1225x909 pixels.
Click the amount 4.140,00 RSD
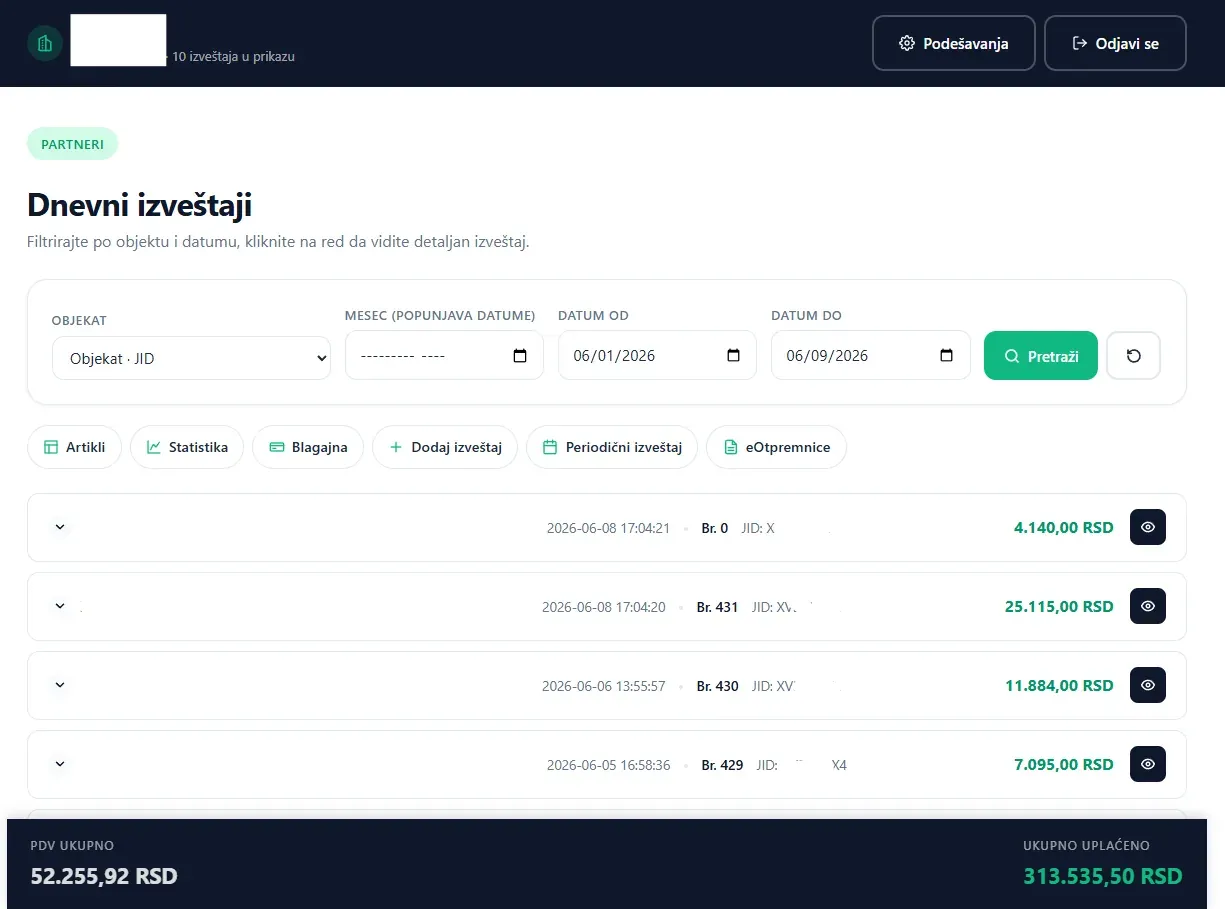coord(1063,527)
